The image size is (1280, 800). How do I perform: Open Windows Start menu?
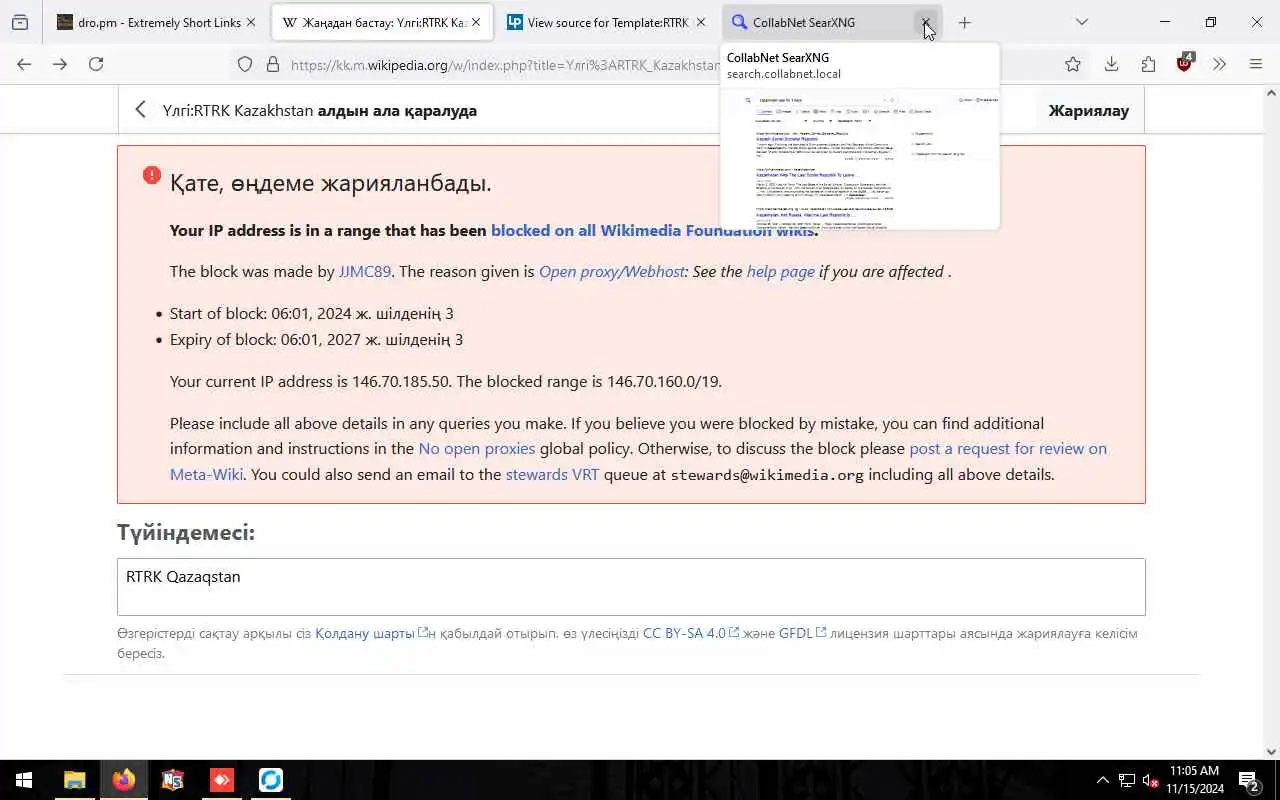pos(24,780)
